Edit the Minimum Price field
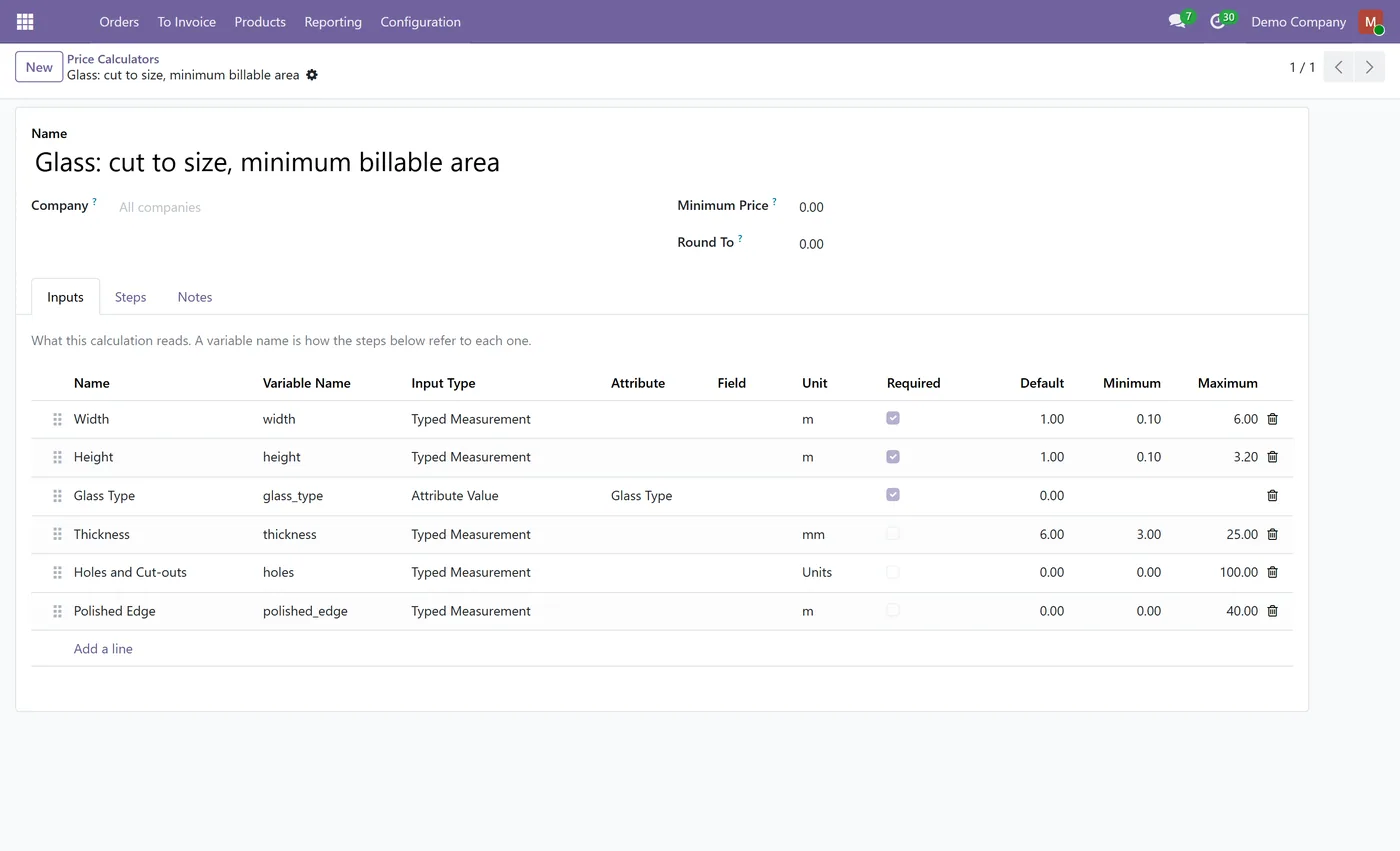Image resolution: width=1400 pixels, height=851 pixels. (x=1045, y=207)
